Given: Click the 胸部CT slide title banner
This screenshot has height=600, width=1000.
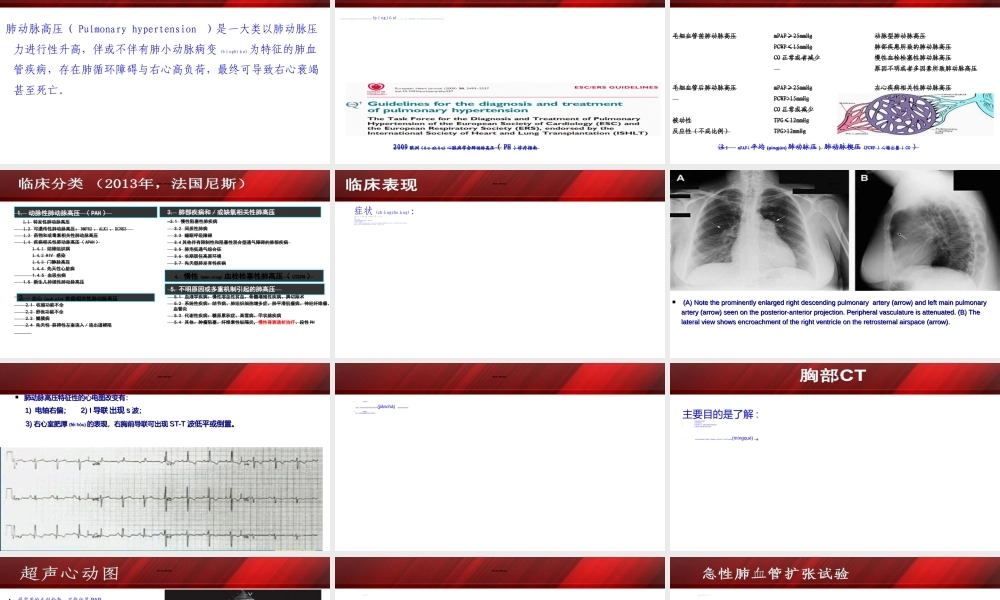Looking at the screenshot, I should click(x=833, y=375).
